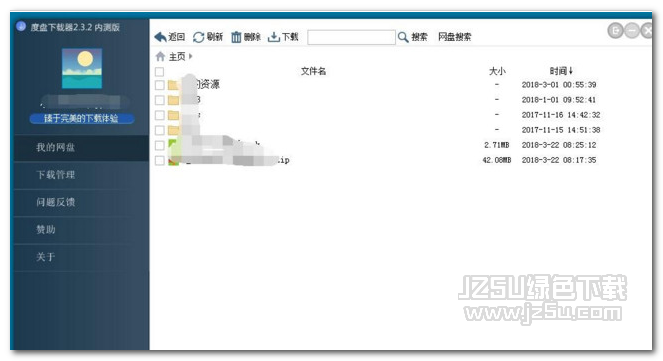The height and width of the screenshot is (361, 663).
Task: Click the refresh (刷新) icon
Action: 198,37
